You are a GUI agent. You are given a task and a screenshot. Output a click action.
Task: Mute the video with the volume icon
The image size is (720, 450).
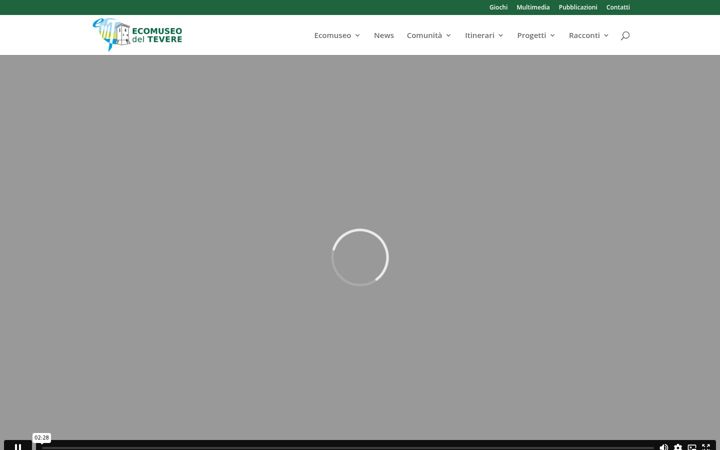coord(664,447)
